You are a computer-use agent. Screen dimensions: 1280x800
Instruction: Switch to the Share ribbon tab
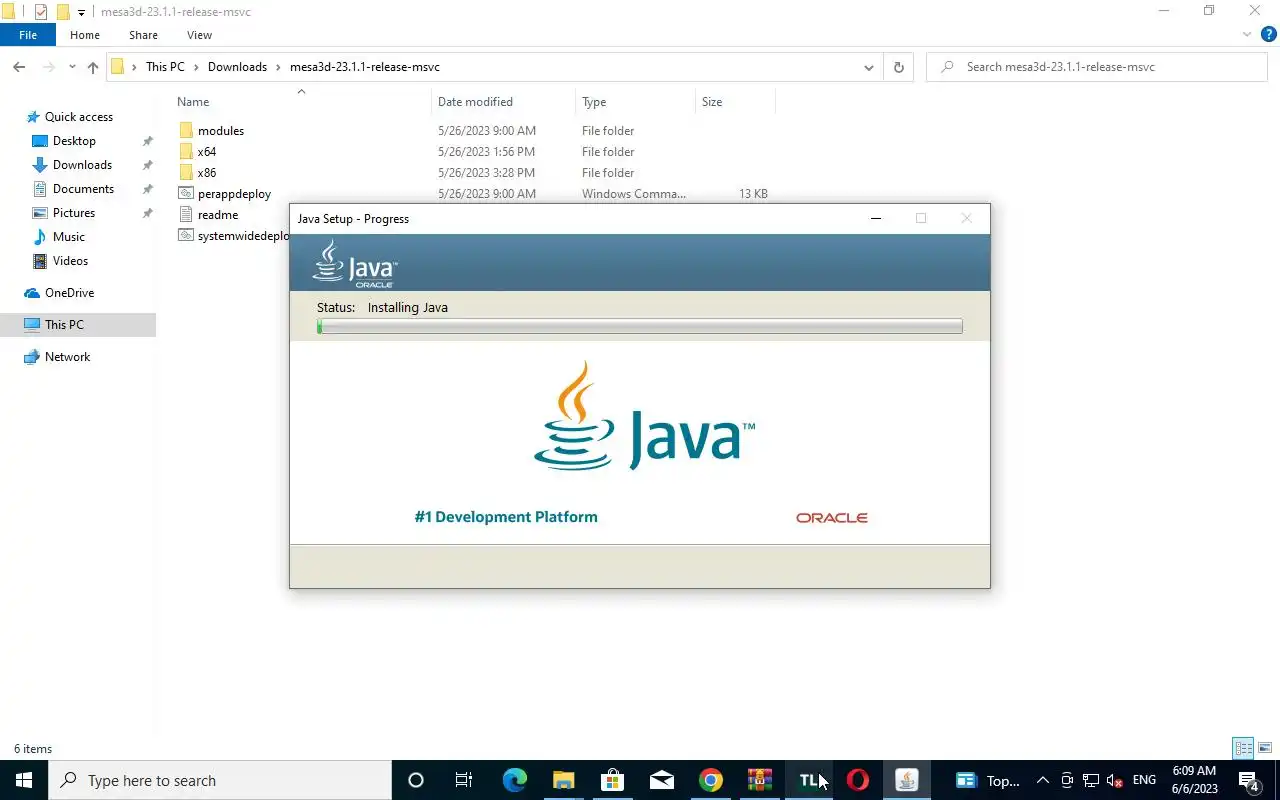pyautogui.click(x=143, y=35)
